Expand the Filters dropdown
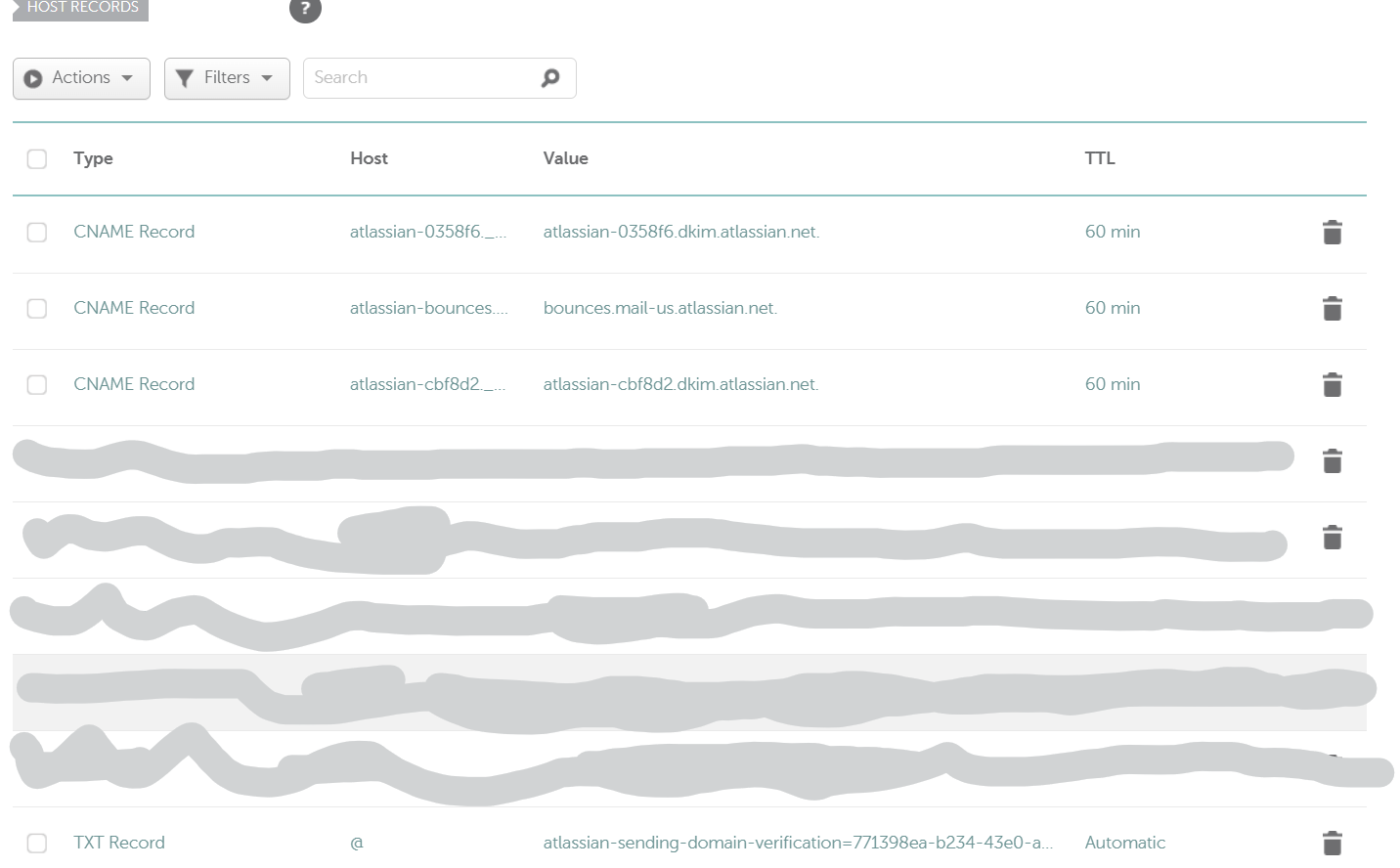 click(x=227, y=78)
